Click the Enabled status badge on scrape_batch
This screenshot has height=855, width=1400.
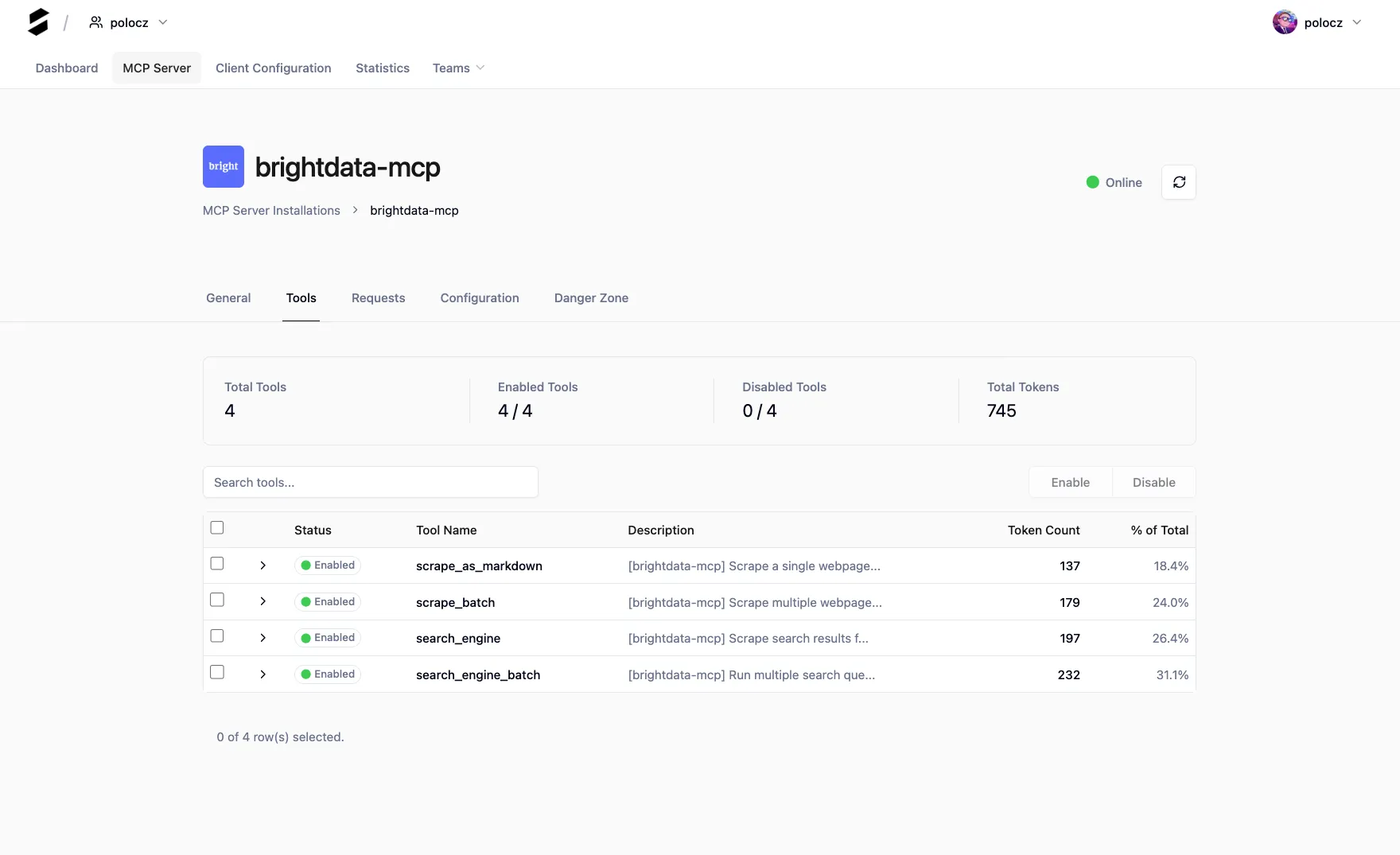pyautogui.click(x=327, y=601)
